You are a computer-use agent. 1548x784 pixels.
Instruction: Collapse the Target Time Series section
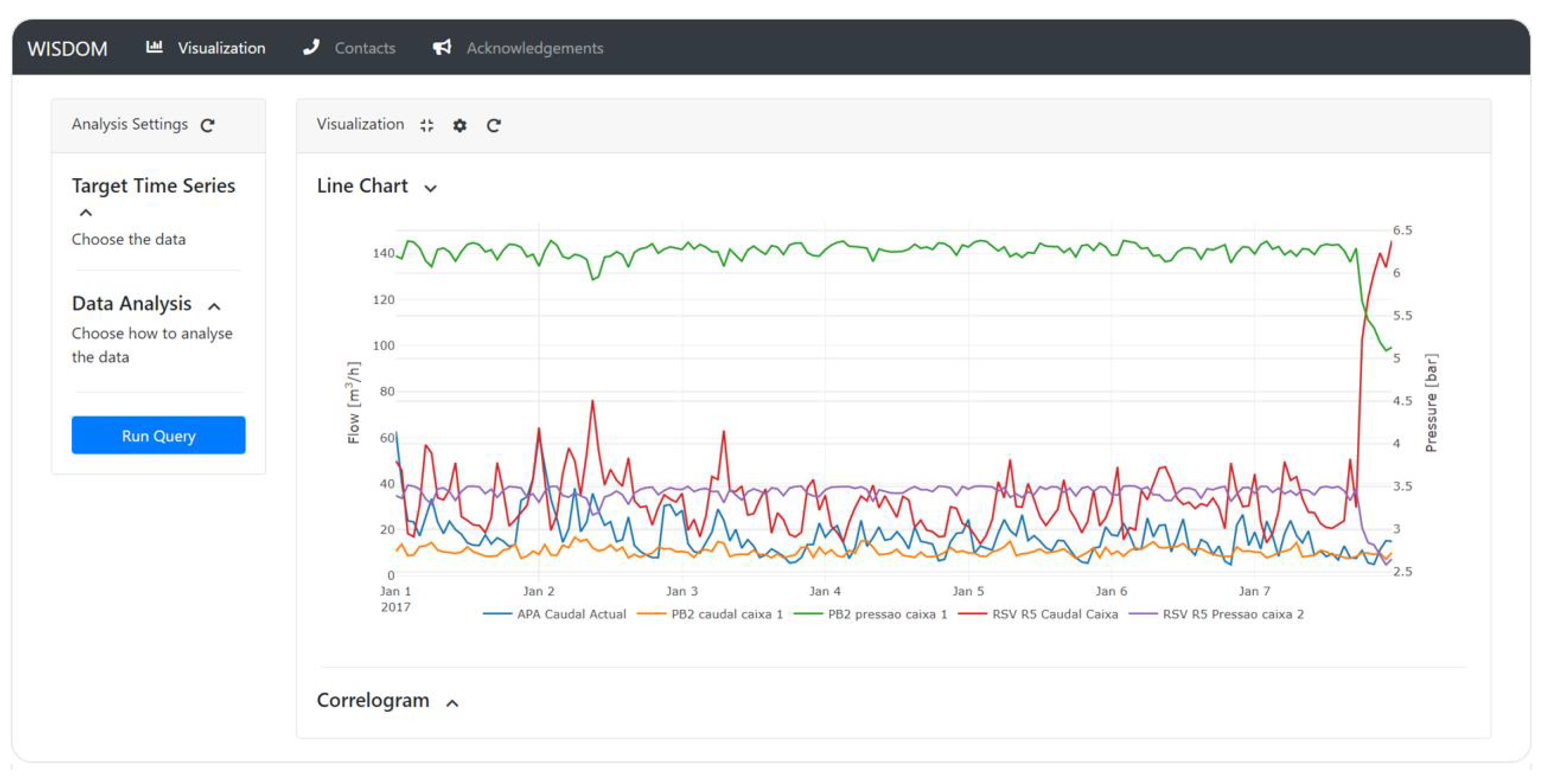(x=86, y=213)
